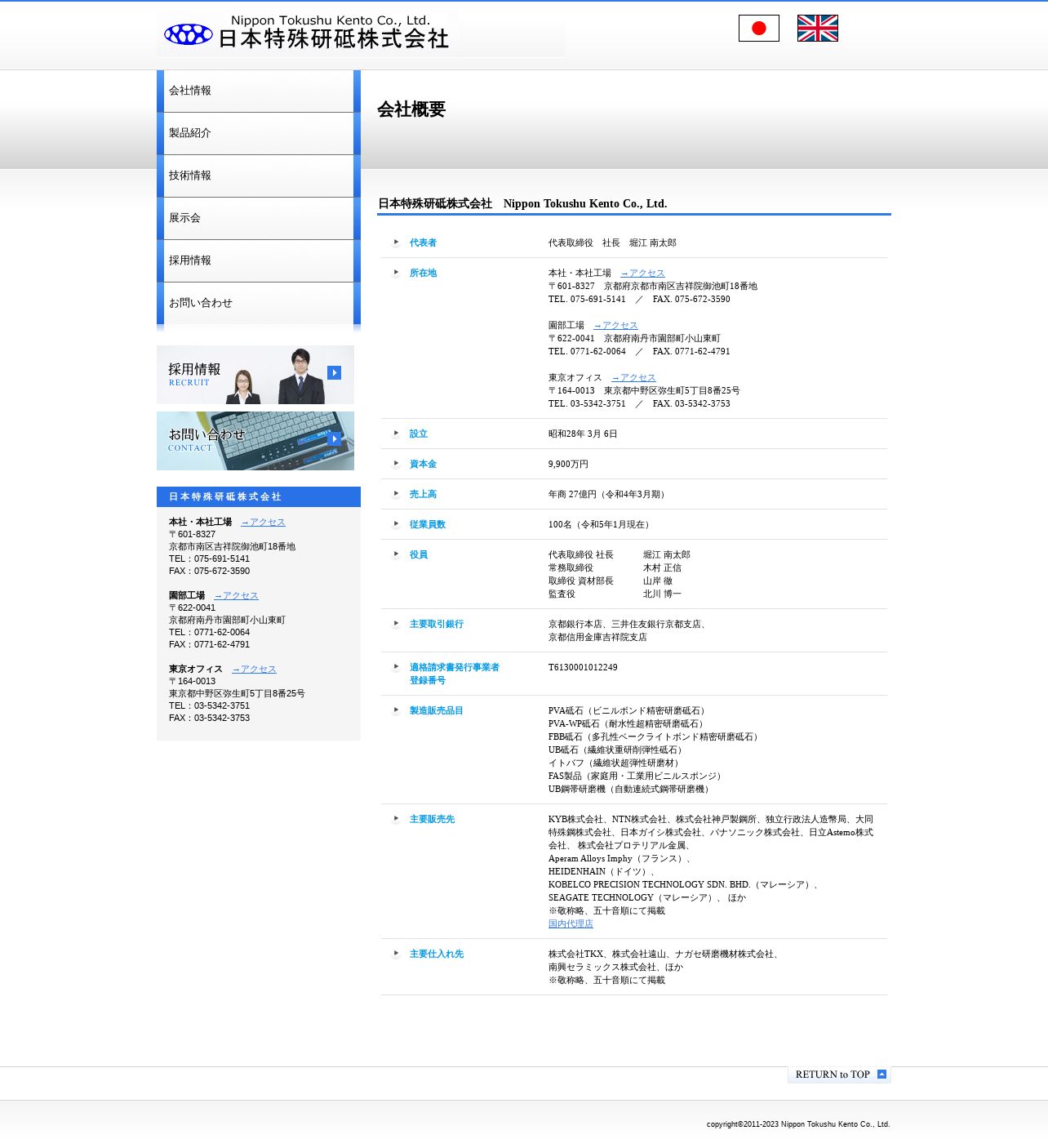
Task: Open the 製品紹介 menu item
Action: tap(259, 133)
